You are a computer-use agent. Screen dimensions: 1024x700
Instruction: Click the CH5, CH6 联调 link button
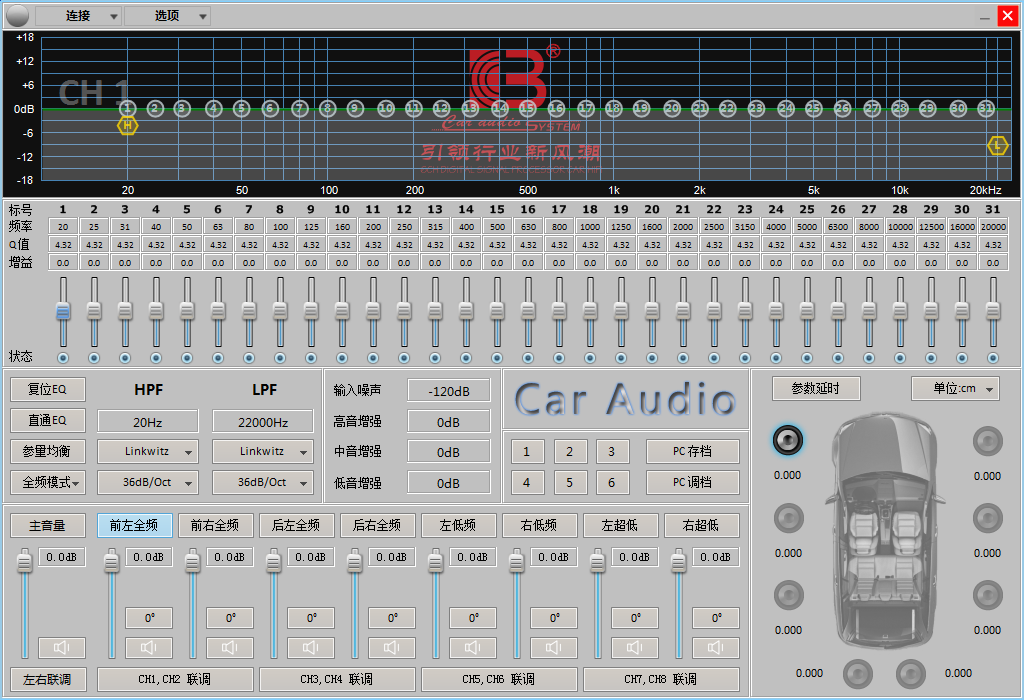499,679
